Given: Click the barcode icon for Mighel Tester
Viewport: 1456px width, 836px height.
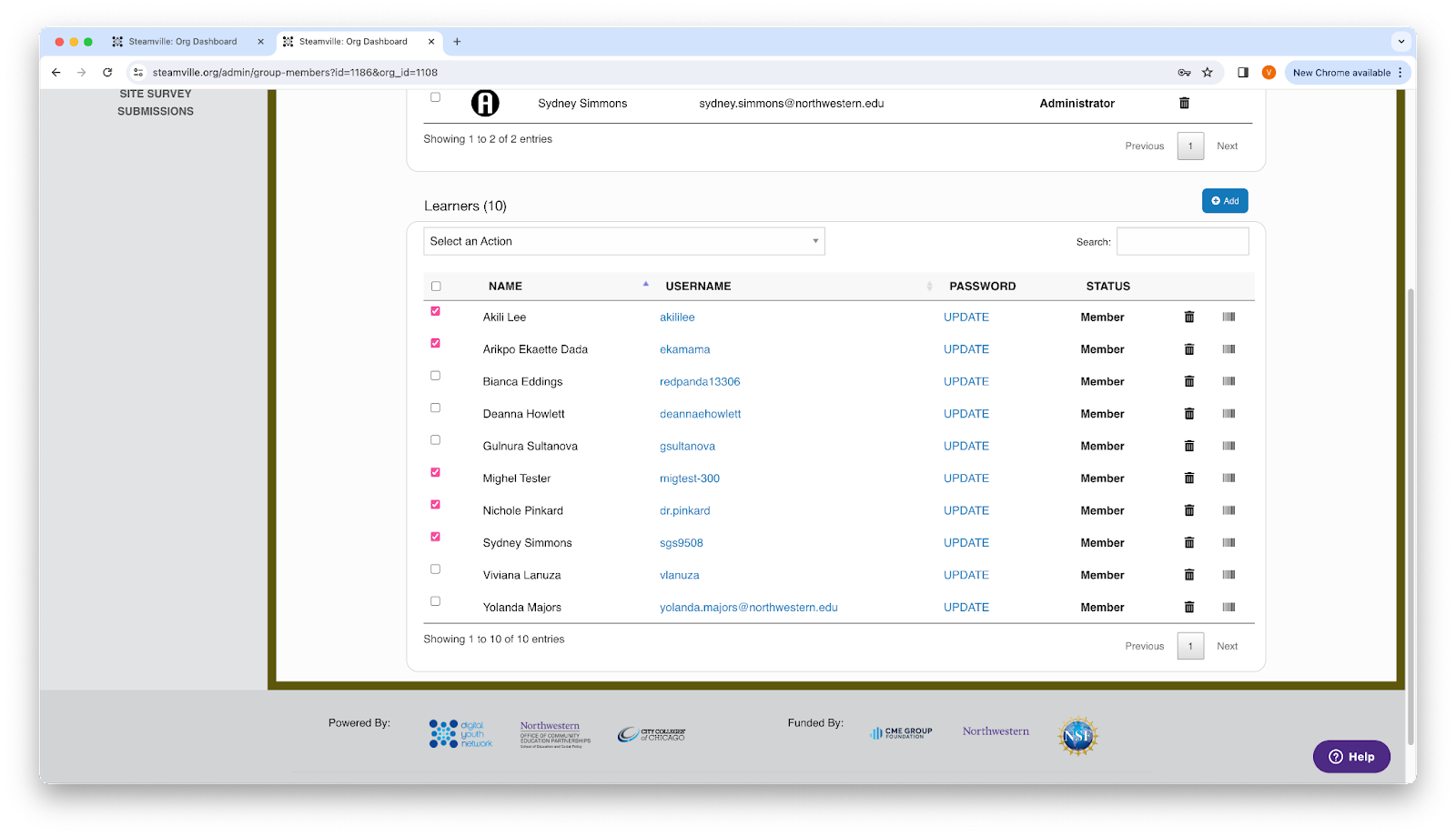Looking at the screenshot, I should pos(1228,478).
